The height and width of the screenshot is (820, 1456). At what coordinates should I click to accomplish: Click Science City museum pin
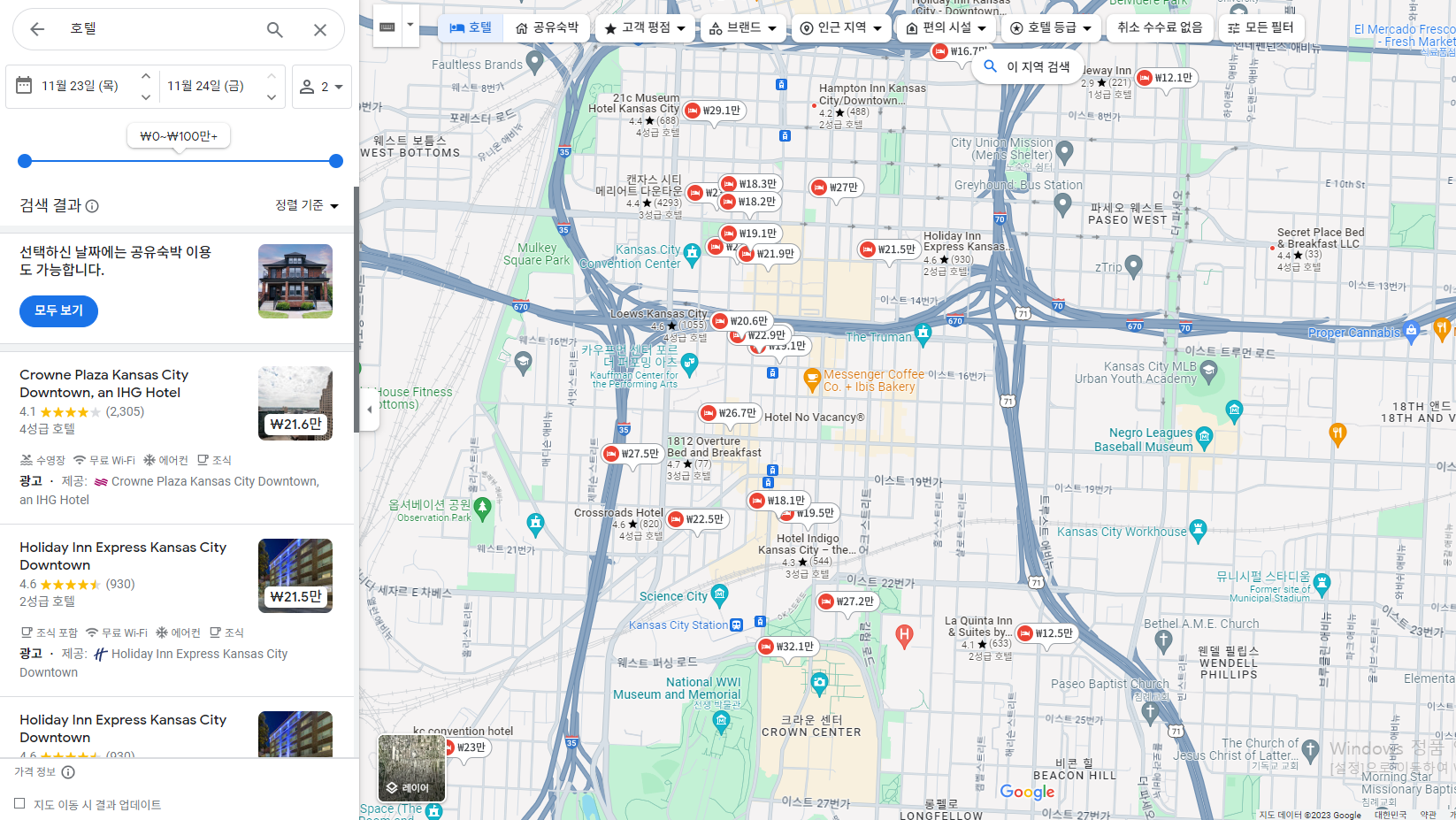point(719,594)
